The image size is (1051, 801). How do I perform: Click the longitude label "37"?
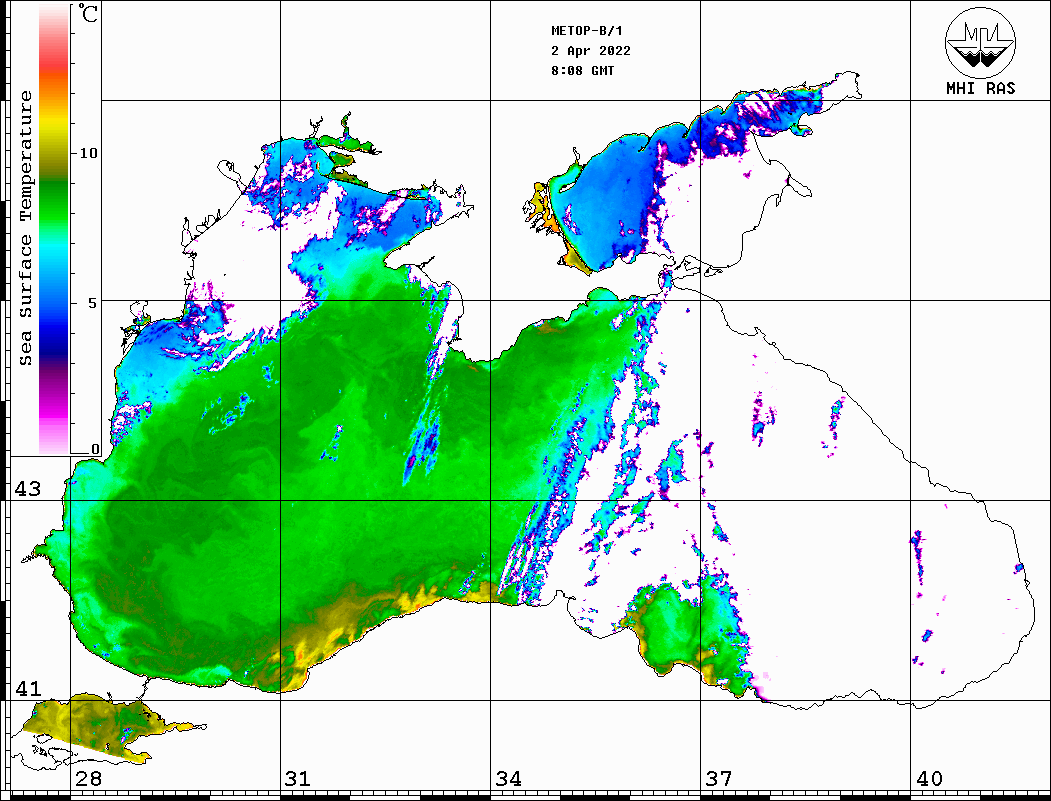coord(719,778)
